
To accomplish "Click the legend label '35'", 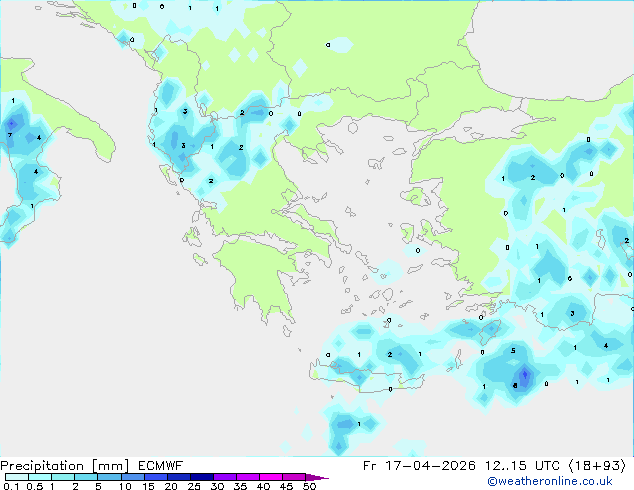I will point(241,486).
